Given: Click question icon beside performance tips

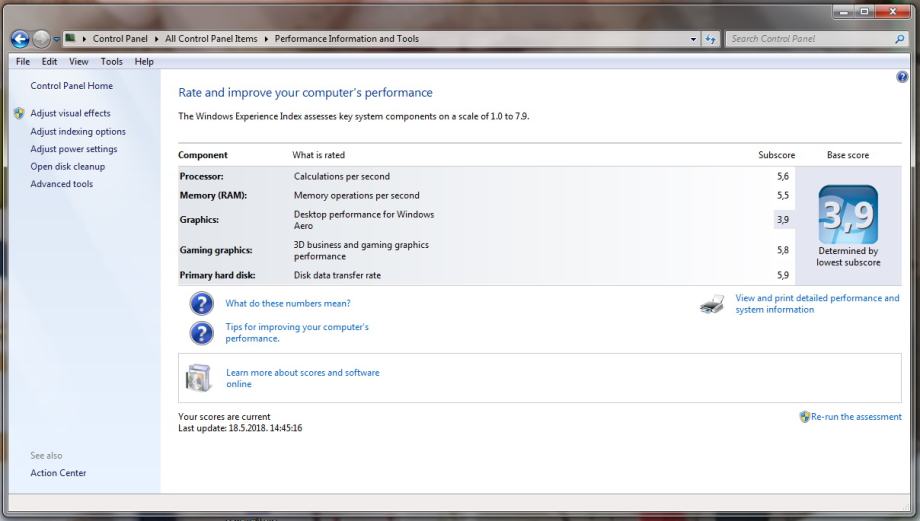Looking at the screenshot, I should 201,333.
